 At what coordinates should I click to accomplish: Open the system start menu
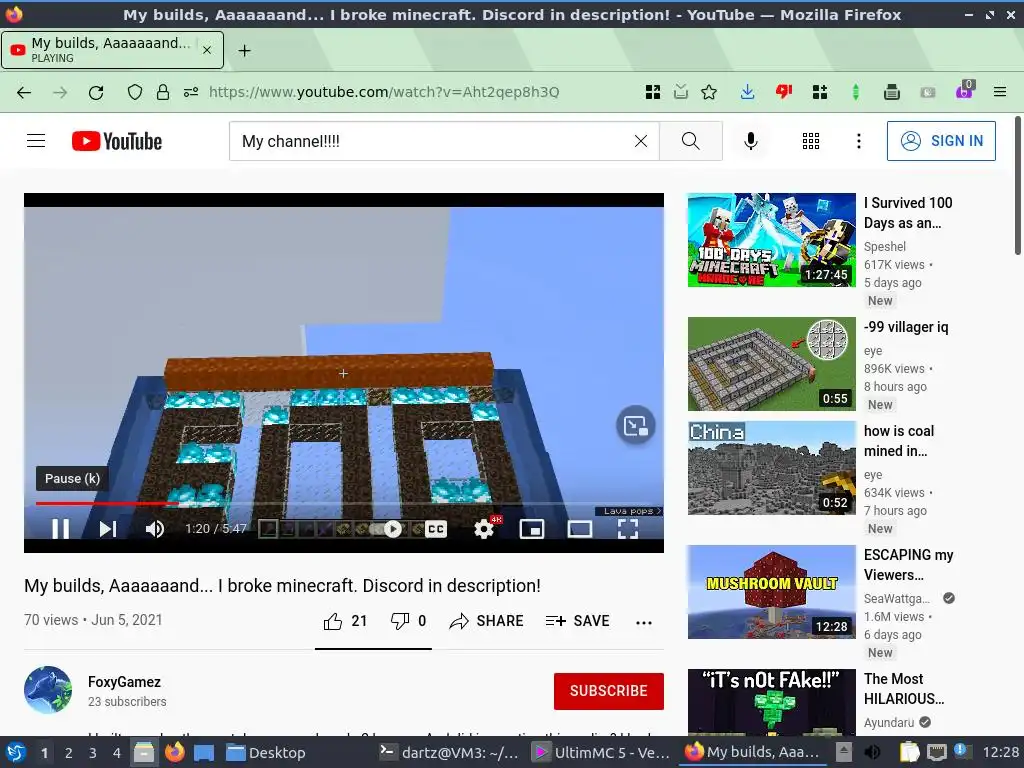click(x=15, y=753)
